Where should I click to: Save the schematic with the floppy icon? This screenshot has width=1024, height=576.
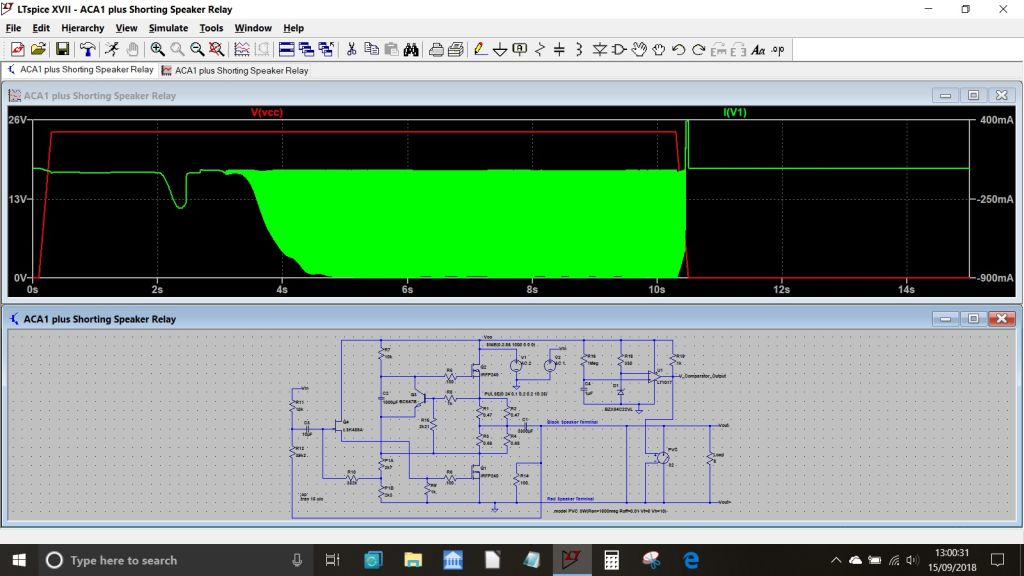(63, 50)
